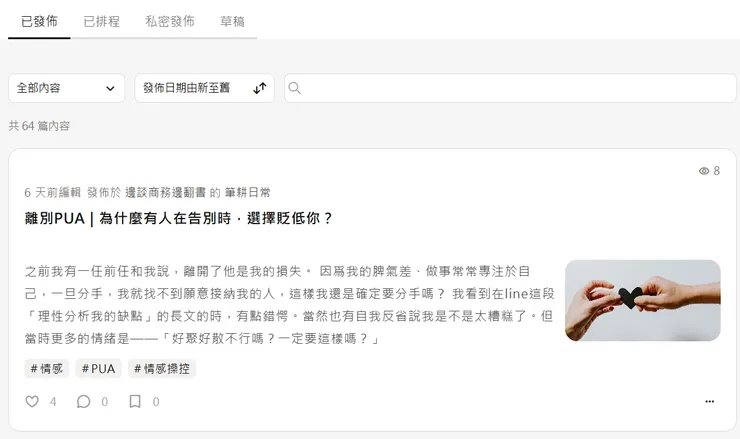This screenshot has width=740, height=439.
Task: Click the bookmark icon on the post
Action: click(135, 401)
